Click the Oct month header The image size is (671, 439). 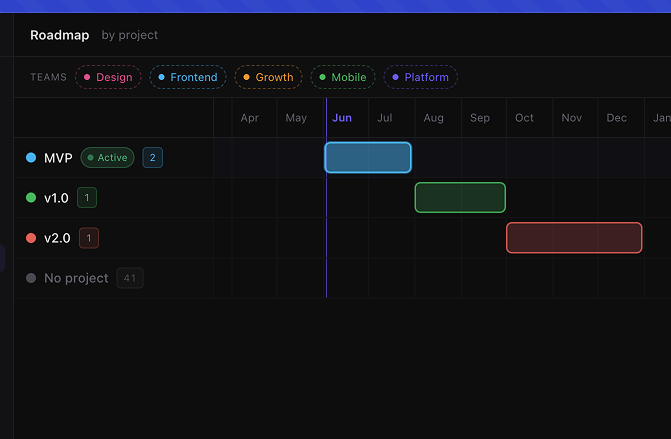[x=524, y=118]
